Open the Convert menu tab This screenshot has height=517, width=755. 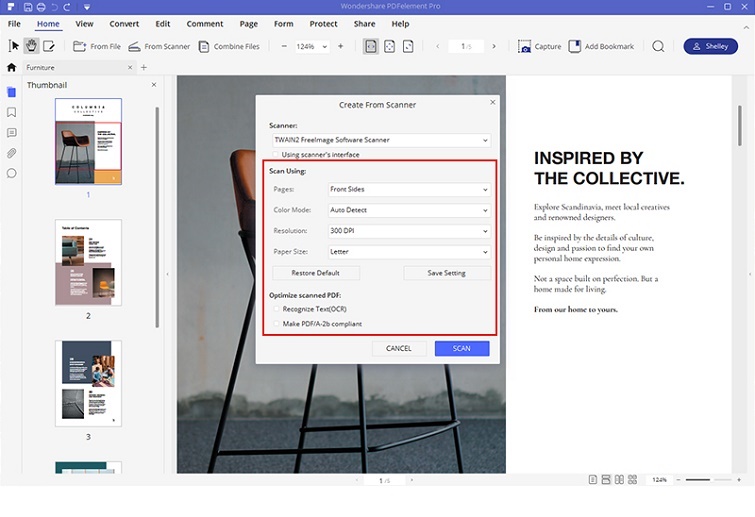point(124,23)
